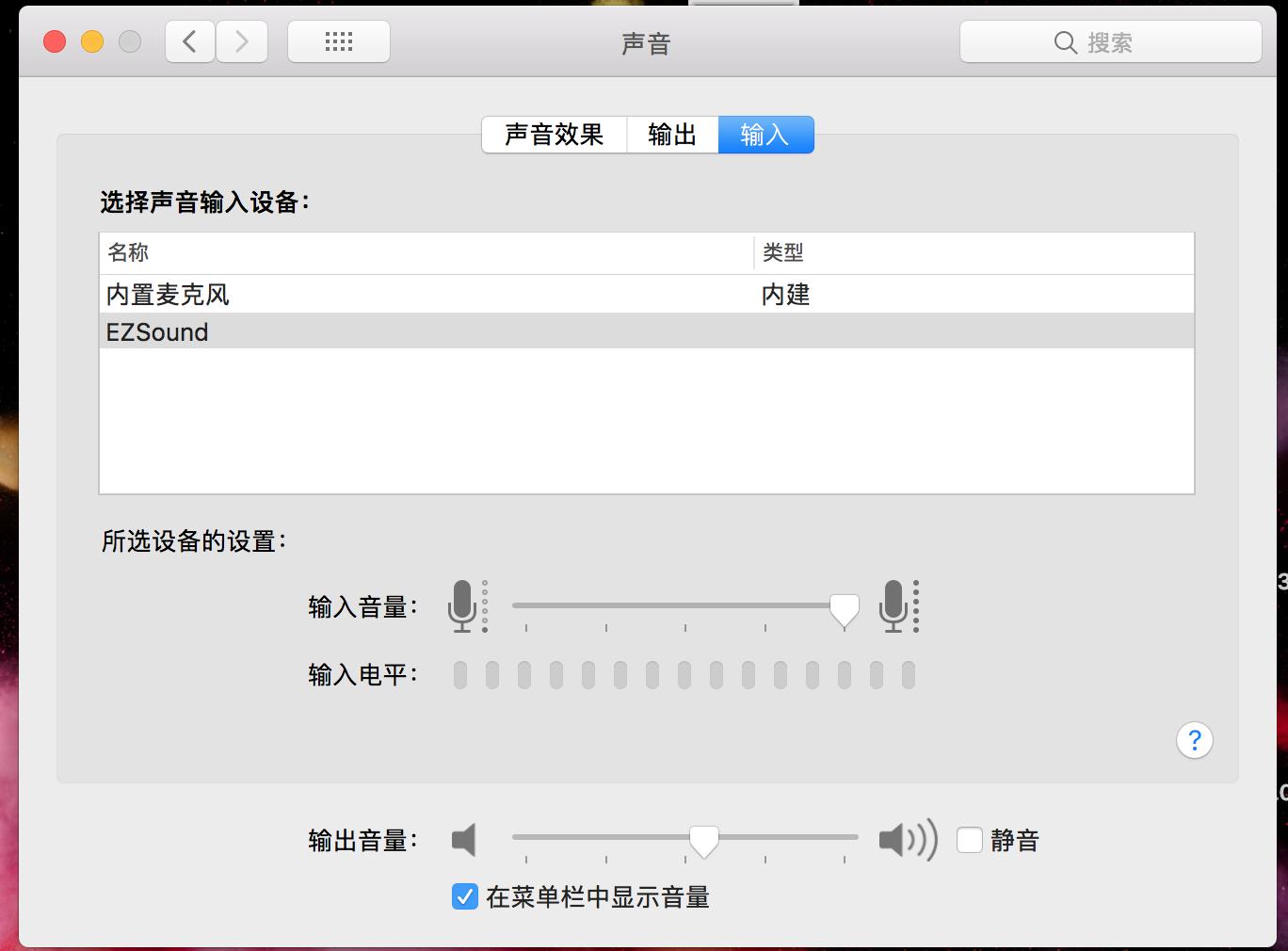
Task: Click the search magnifier icon
Action: [1065, 41]
